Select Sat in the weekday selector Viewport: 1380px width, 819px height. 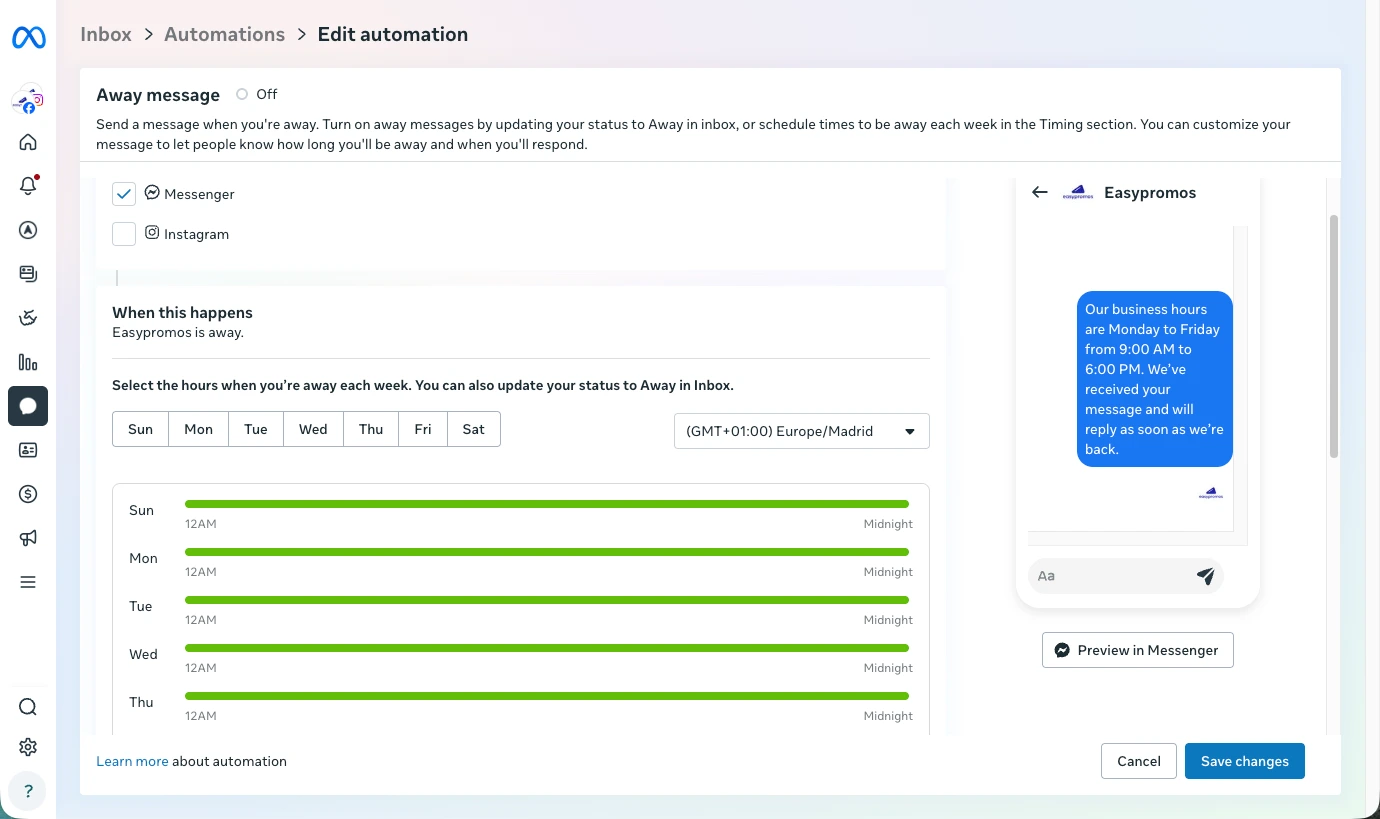click(x=473, y=428)
